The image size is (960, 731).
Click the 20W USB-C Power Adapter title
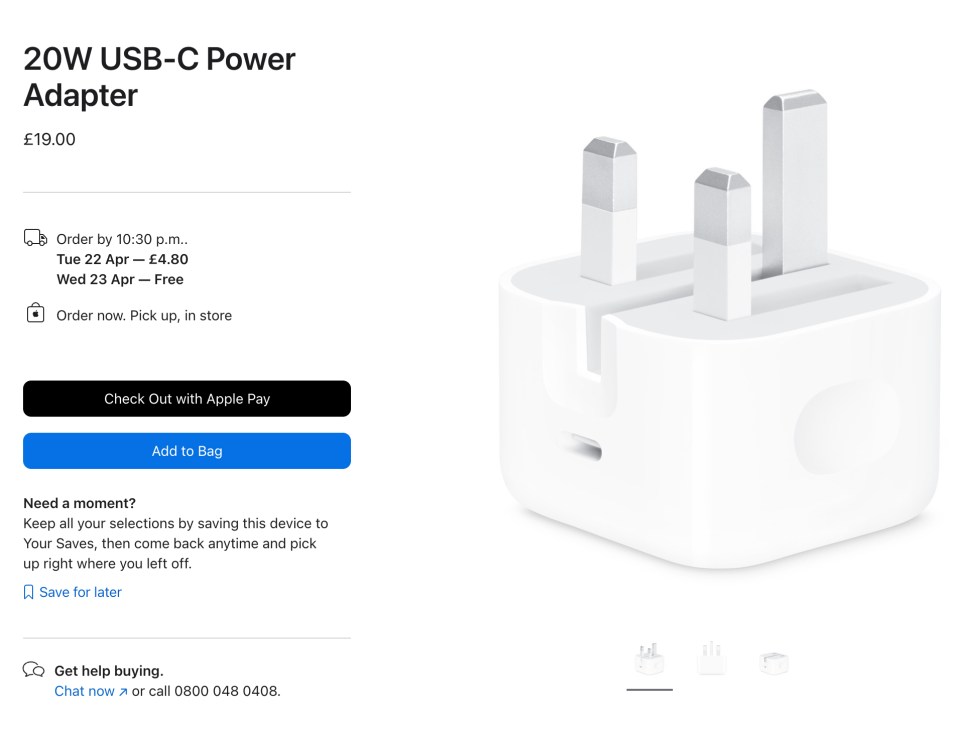(159, 77)
